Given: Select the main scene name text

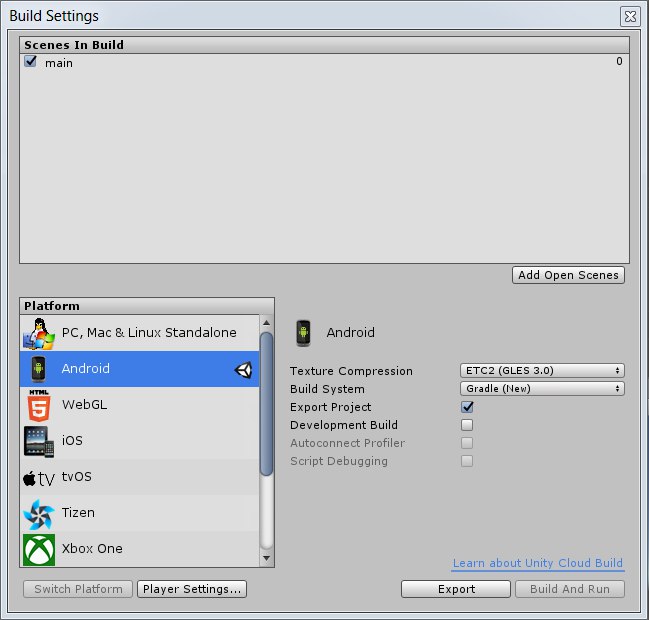Looking at the screenshot, I should [59, 63].
